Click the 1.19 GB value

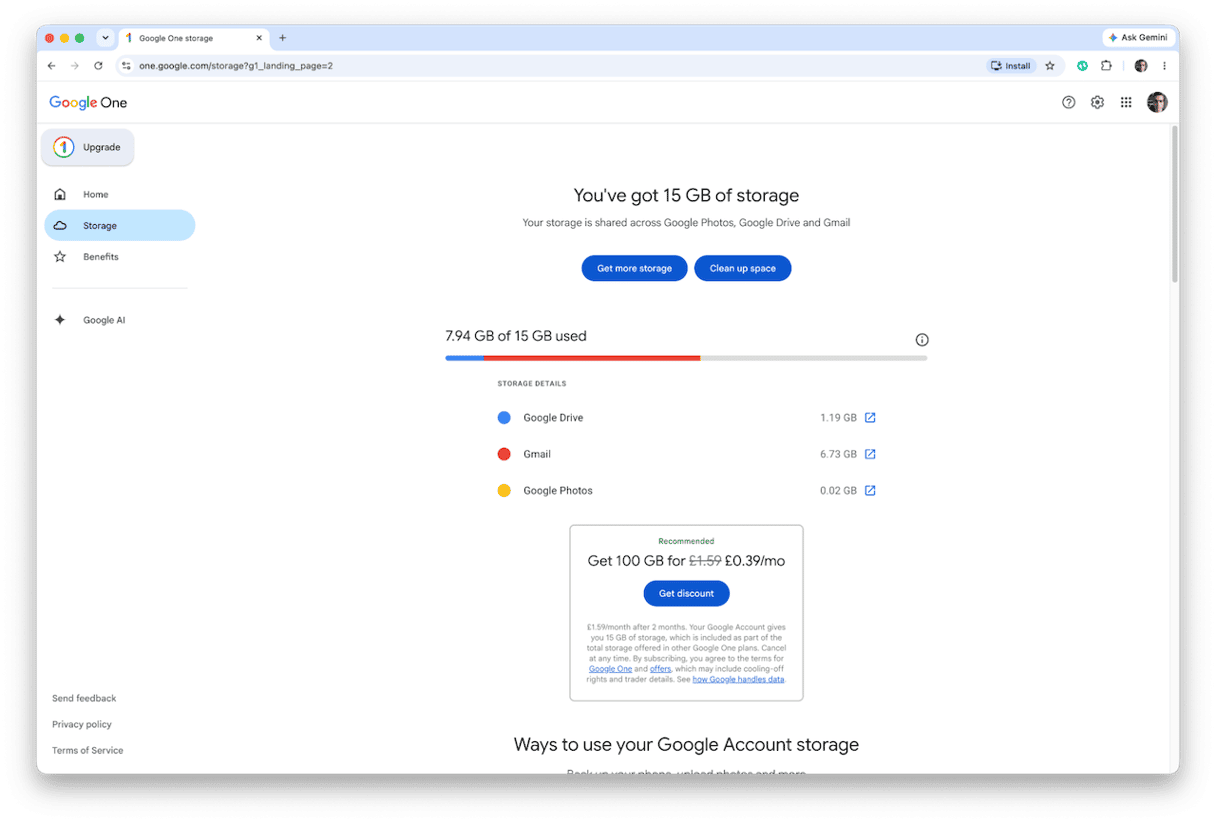tap(838, 418)
